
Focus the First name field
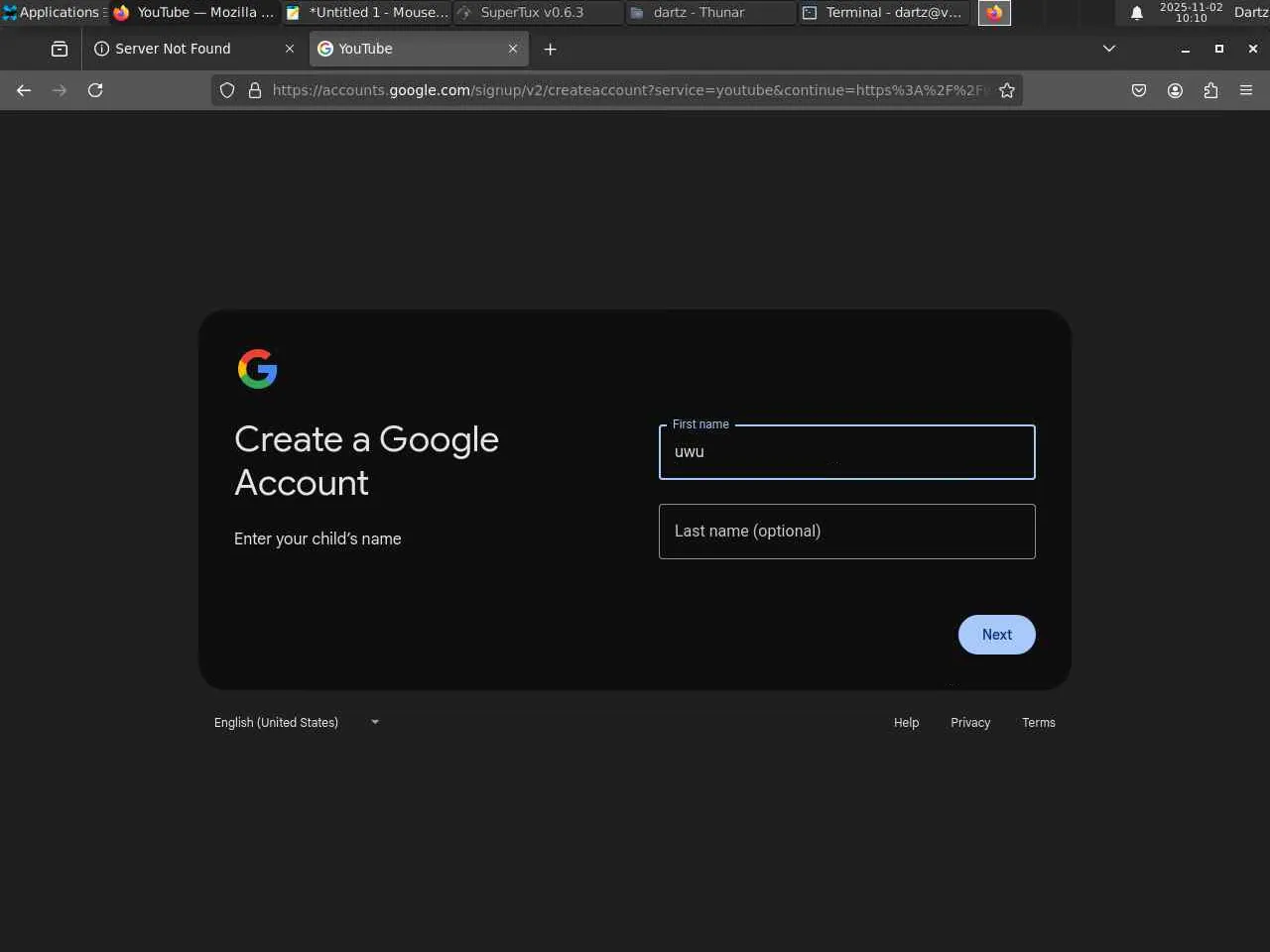pos(846,452)
